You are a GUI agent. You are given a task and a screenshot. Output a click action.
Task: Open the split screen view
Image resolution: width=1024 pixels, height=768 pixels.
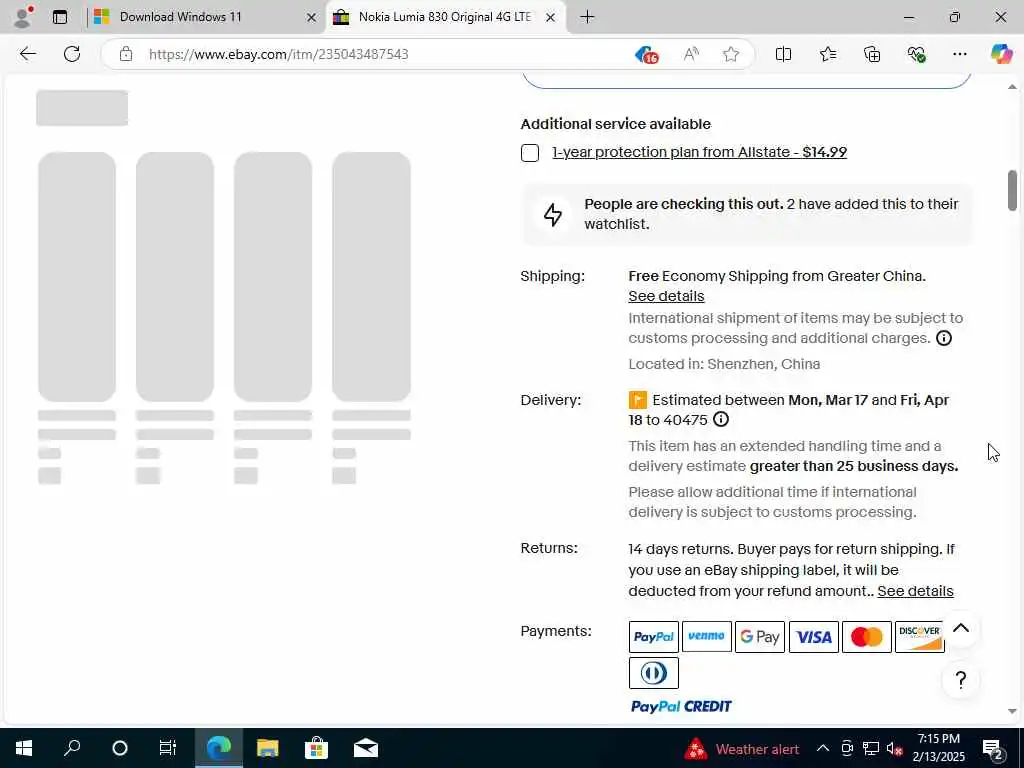(x=783, y=54)
